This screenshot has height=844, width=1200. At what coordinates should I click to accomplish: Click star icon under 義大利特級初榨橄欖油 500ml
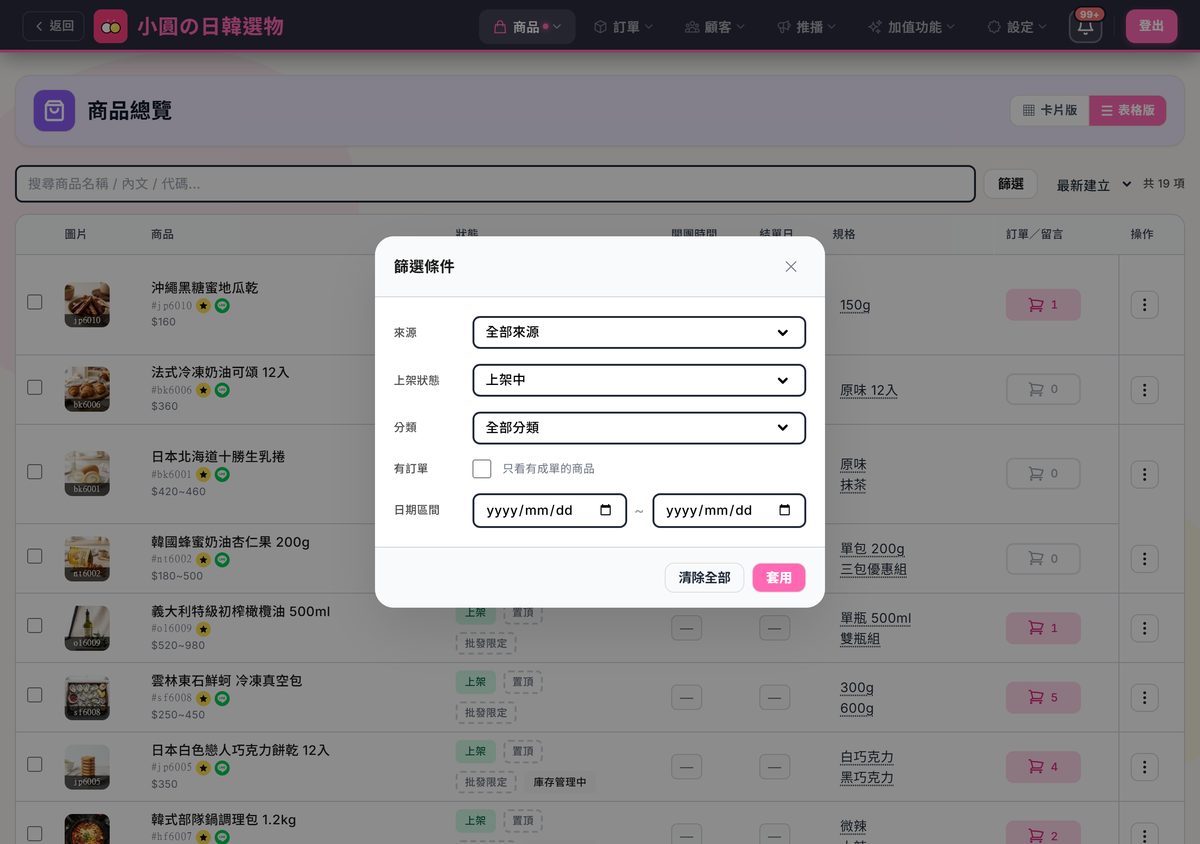(203, 629)
